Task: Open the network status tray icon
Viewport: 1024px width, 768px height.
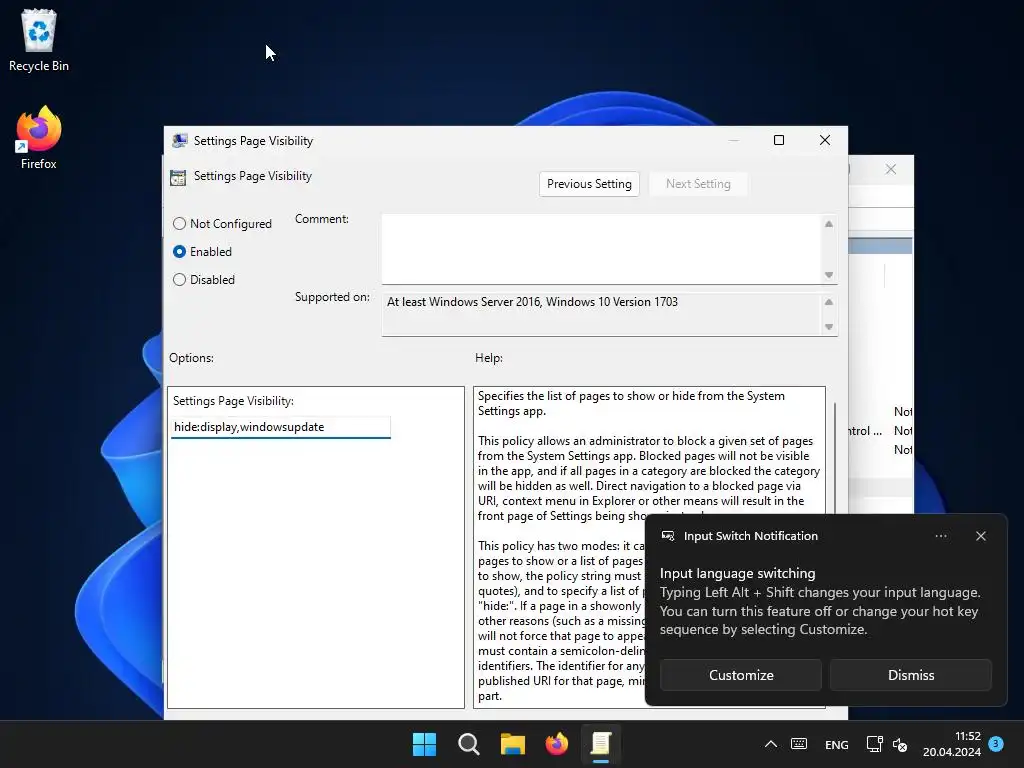Action: [874, 744]
